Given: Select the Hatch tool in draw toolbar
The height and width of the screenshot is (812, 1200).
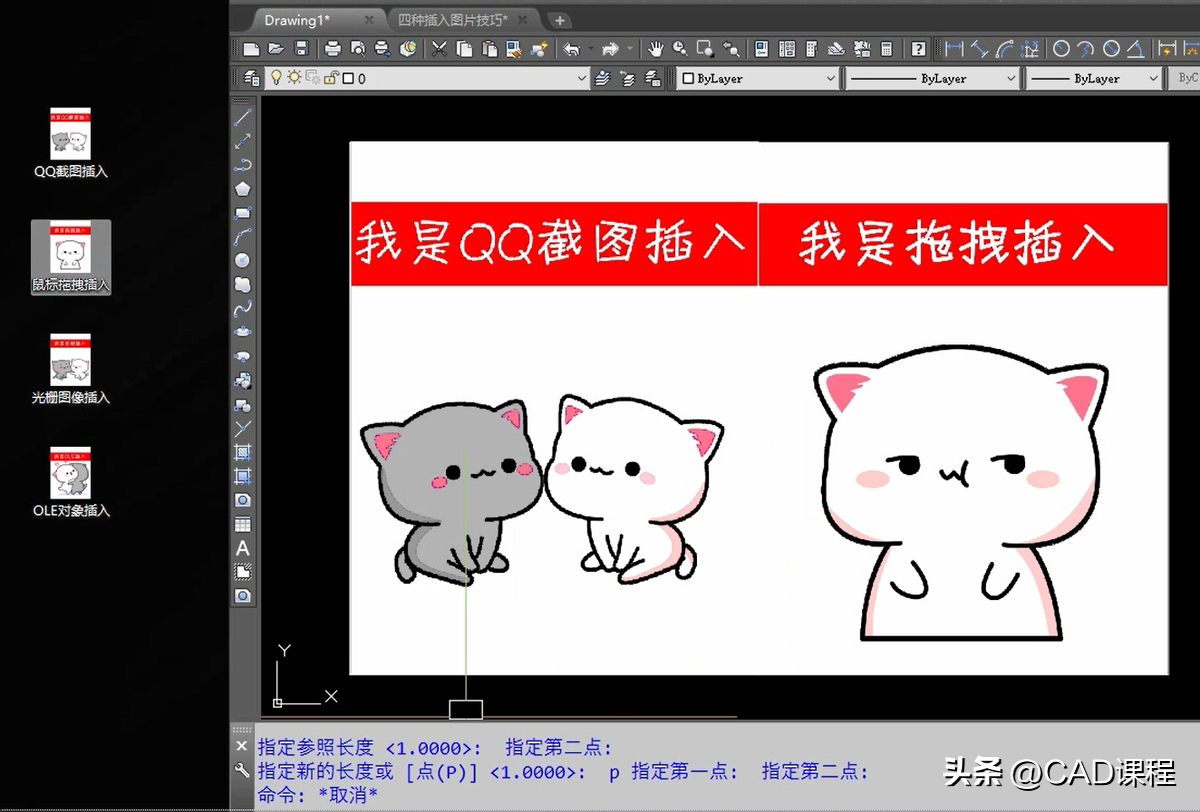Looking at the screenshot, I should pyautogui.click(x=242, y=453).
